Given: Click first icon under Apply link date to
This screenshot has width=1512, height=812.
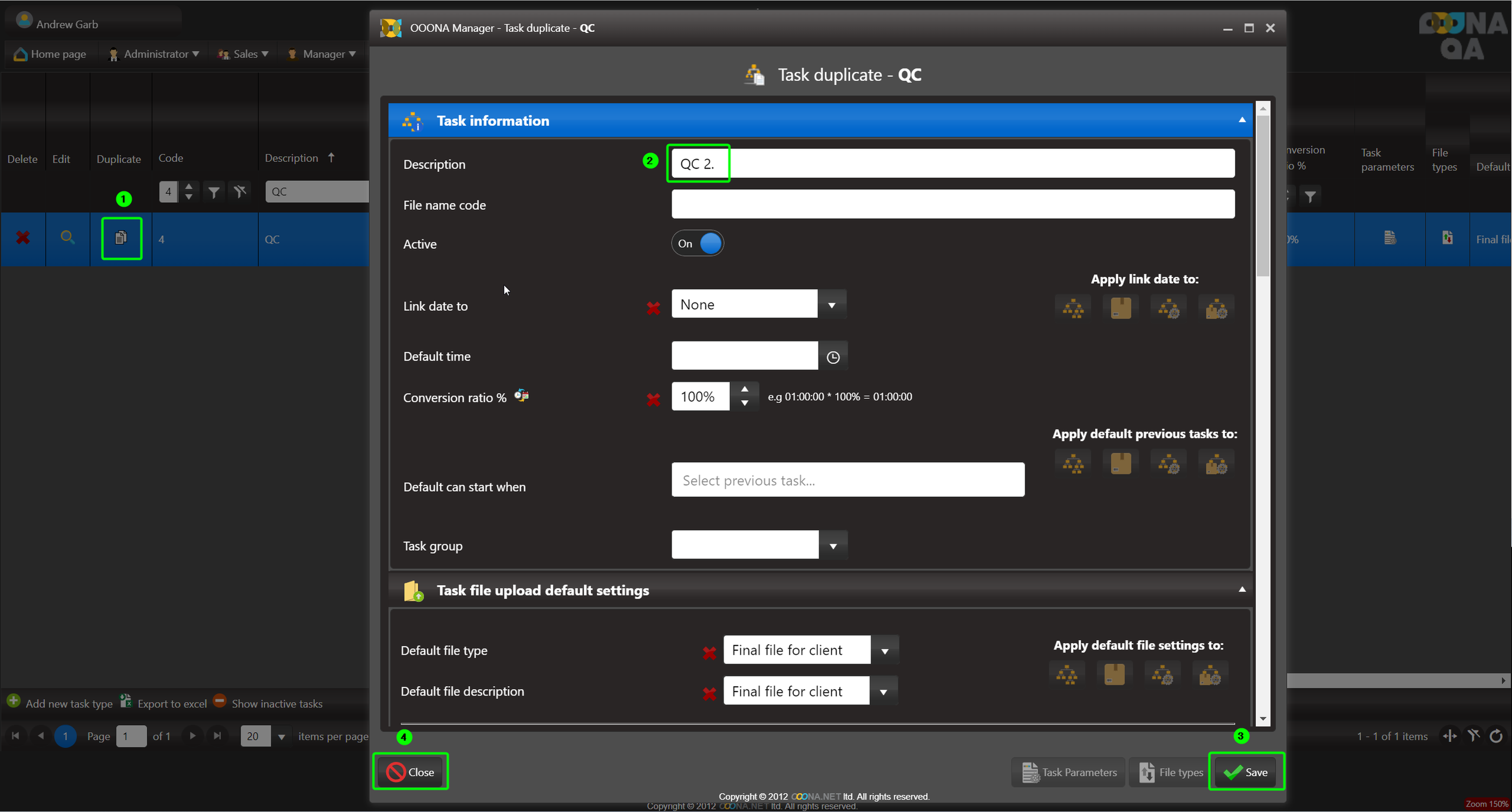Looking at the screenshot, I should [x=1073, y=308].
